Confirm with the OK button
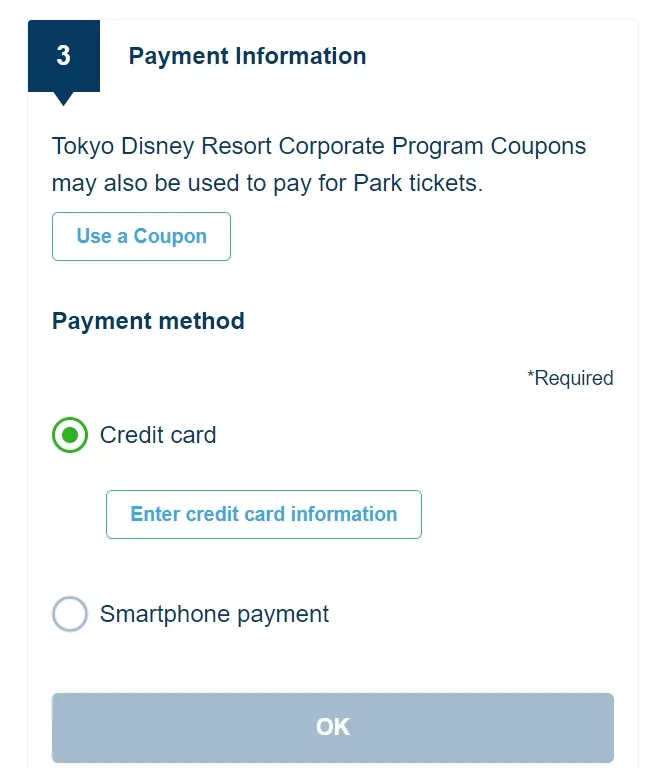Image resolution: width=662 pixels, height=768 pixels. click(332, 727)
